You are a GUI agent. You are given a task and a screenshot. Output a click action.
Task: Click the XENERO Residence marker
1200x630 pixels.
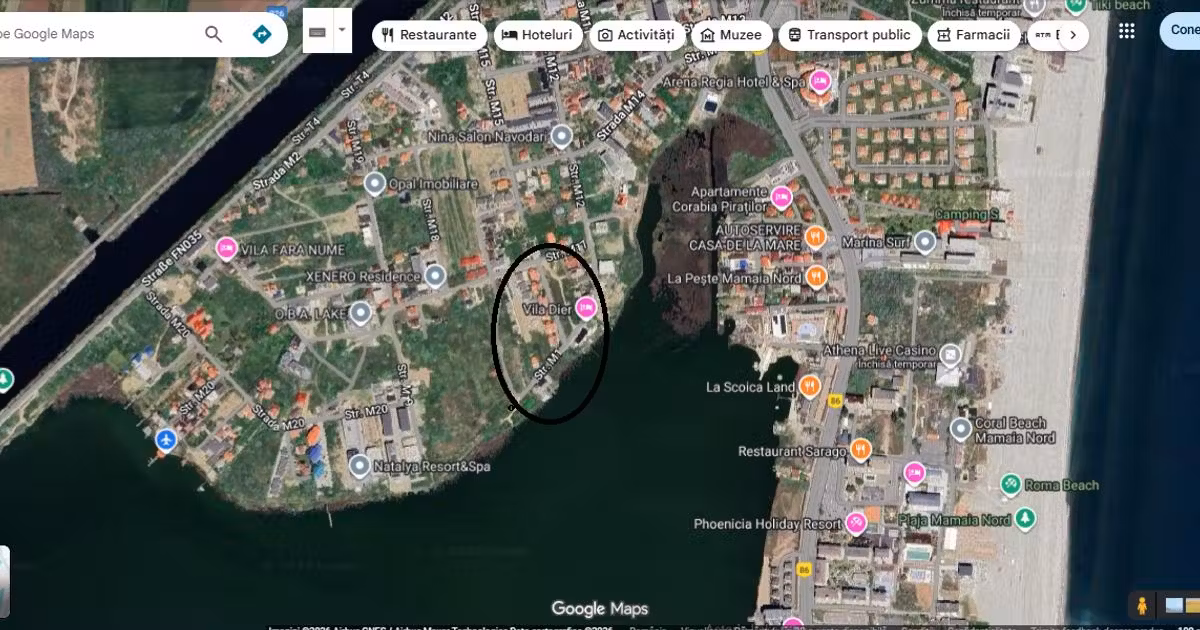[x=435, y=275]
